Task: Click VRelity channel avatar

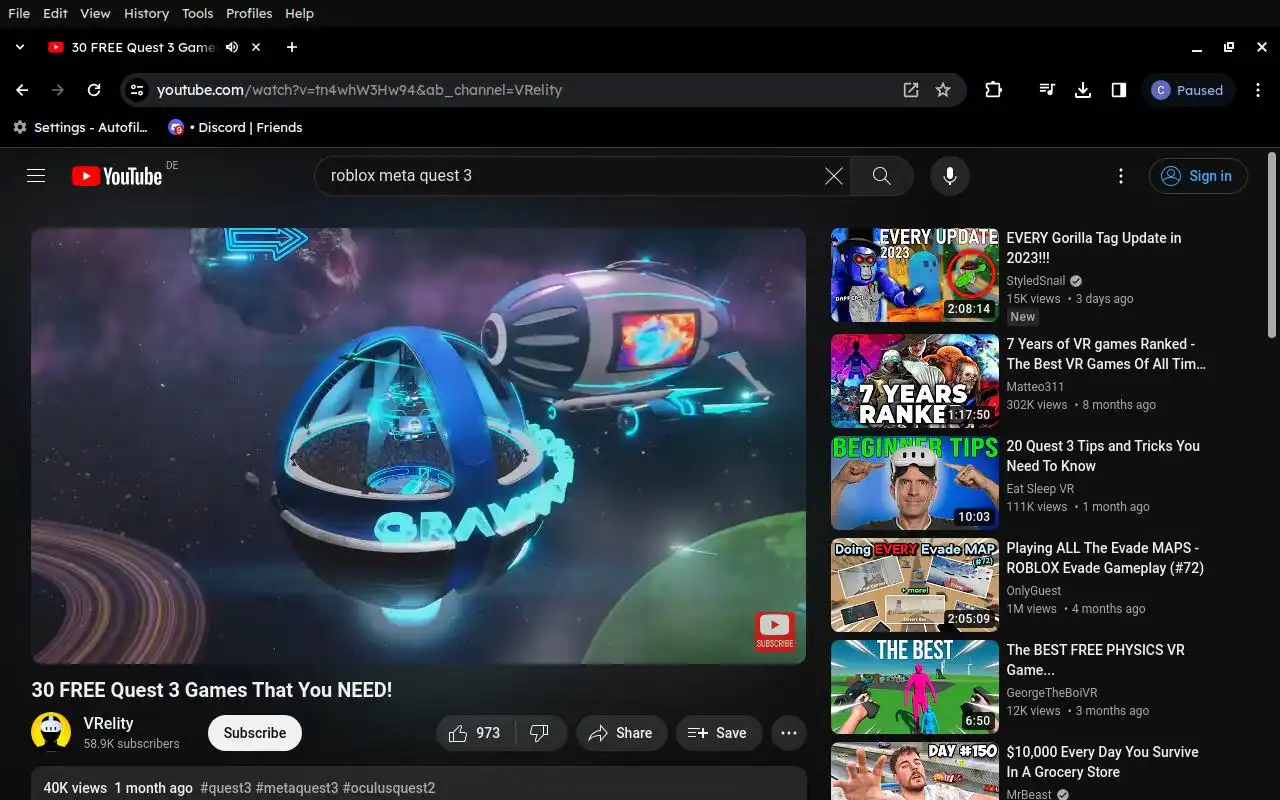Action: 51,733
